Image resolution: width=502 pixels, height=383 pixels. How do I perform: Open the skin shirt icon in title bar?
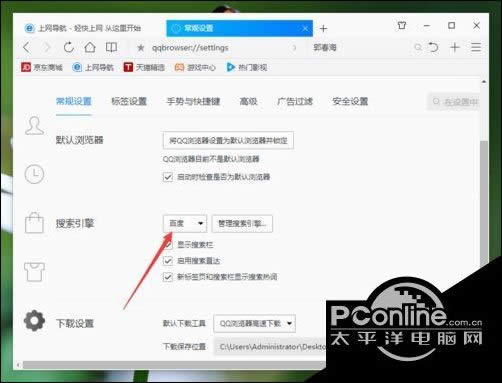click(402, 25)
